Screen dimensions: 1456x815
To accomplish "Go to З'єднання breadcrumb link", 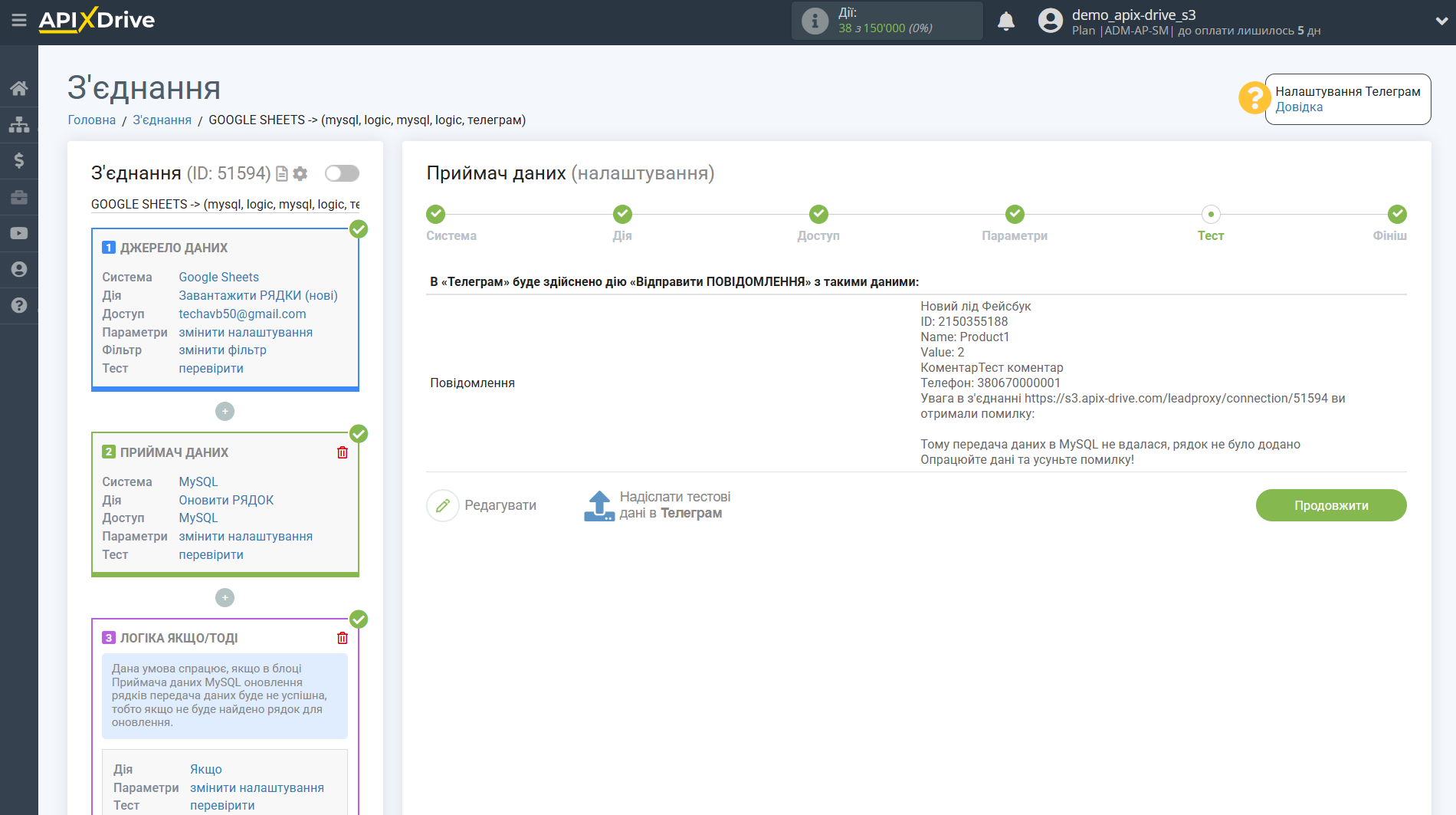I will point(162,120).
